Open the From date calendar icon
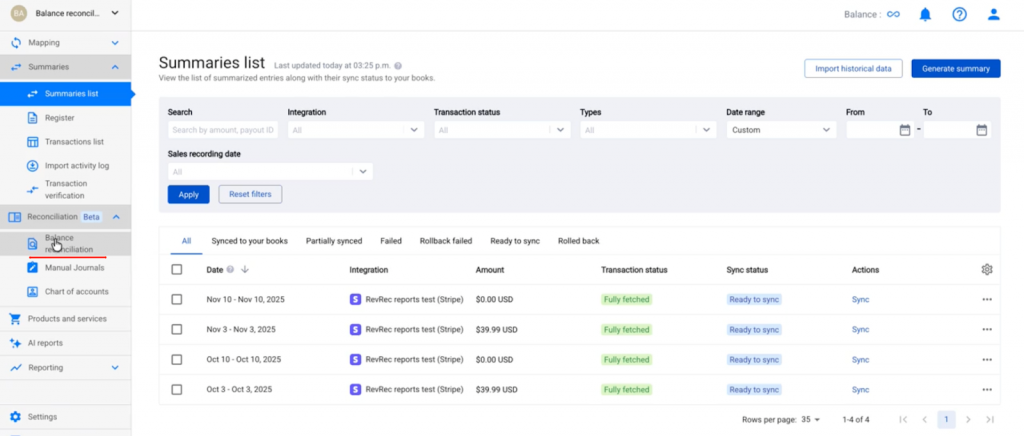 pyautogui.click(x=905, y=130)
